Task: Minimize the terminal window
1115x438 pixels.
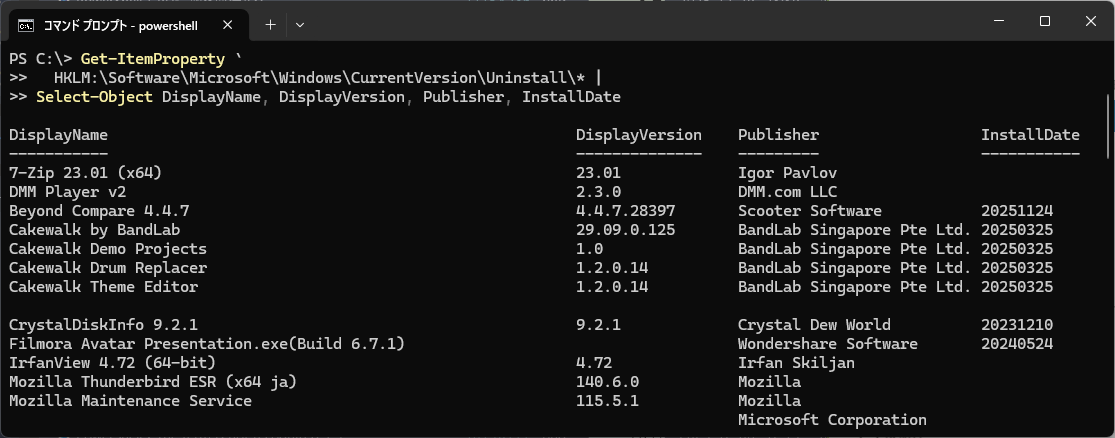Action: (998, 22)
